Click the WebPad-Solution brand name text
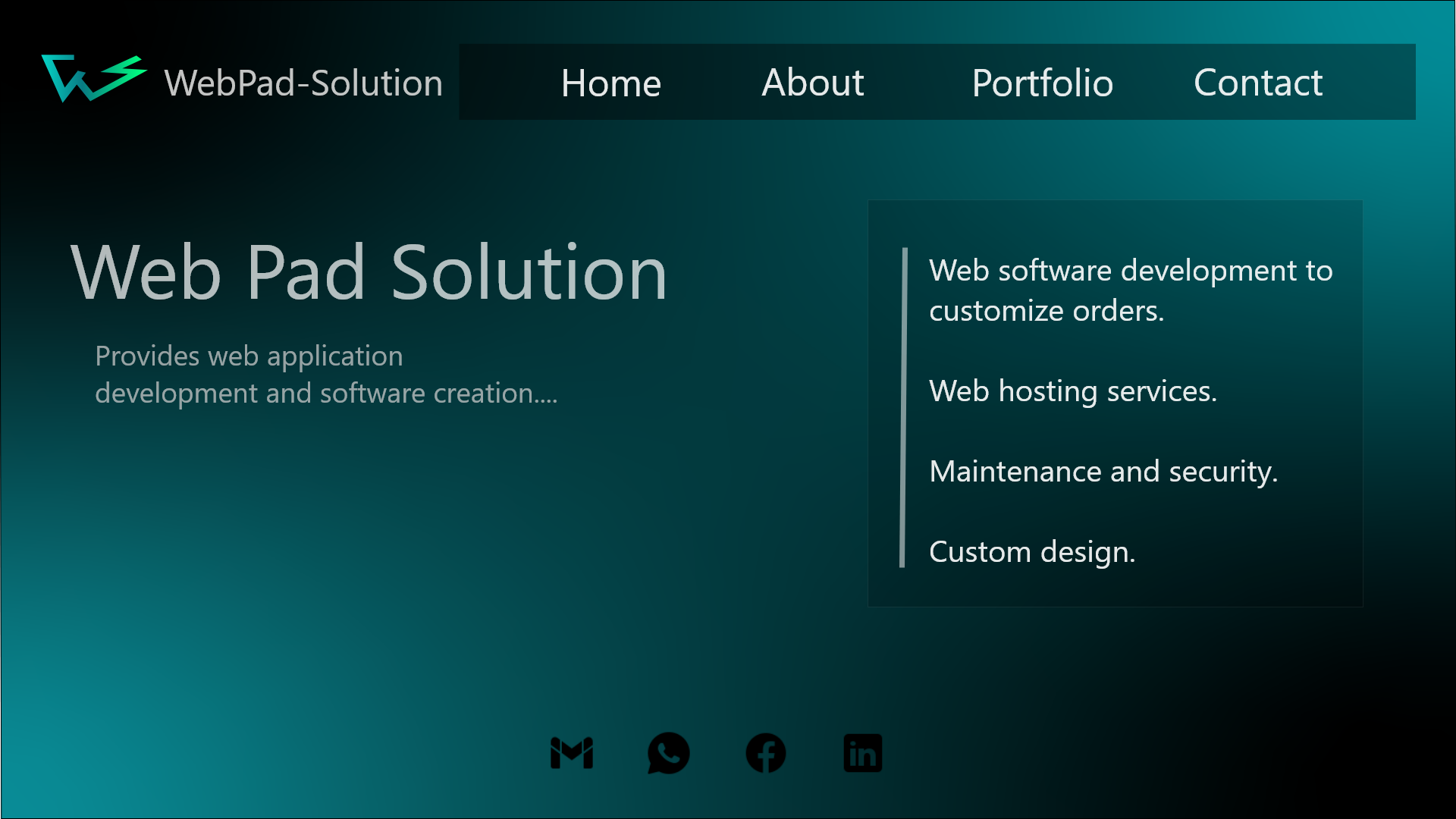This screenshot has height=819, width=1456. (x=303, y=83)
